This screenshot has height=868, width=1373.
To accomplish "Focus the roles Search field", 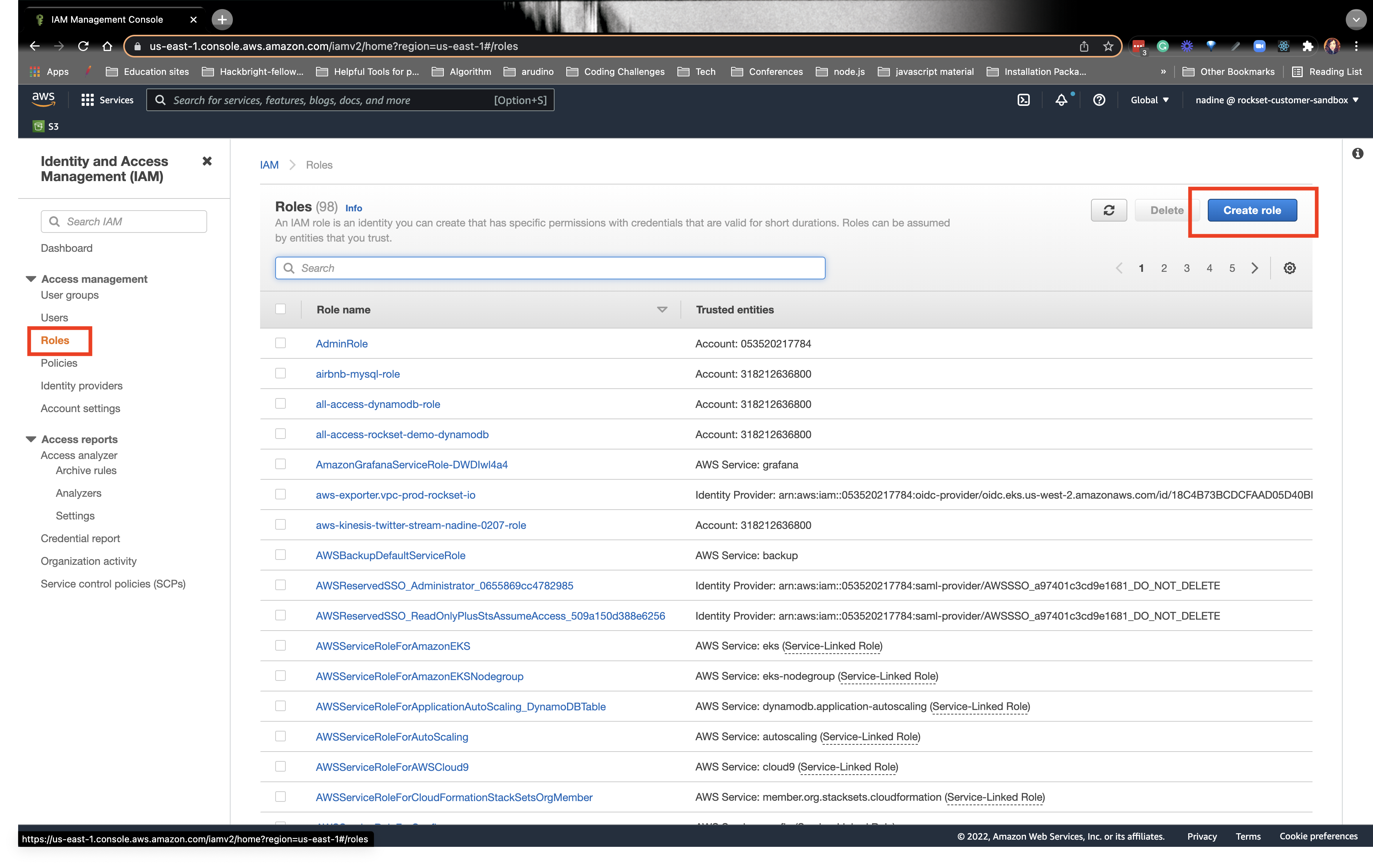I will [x=550, y=268].
